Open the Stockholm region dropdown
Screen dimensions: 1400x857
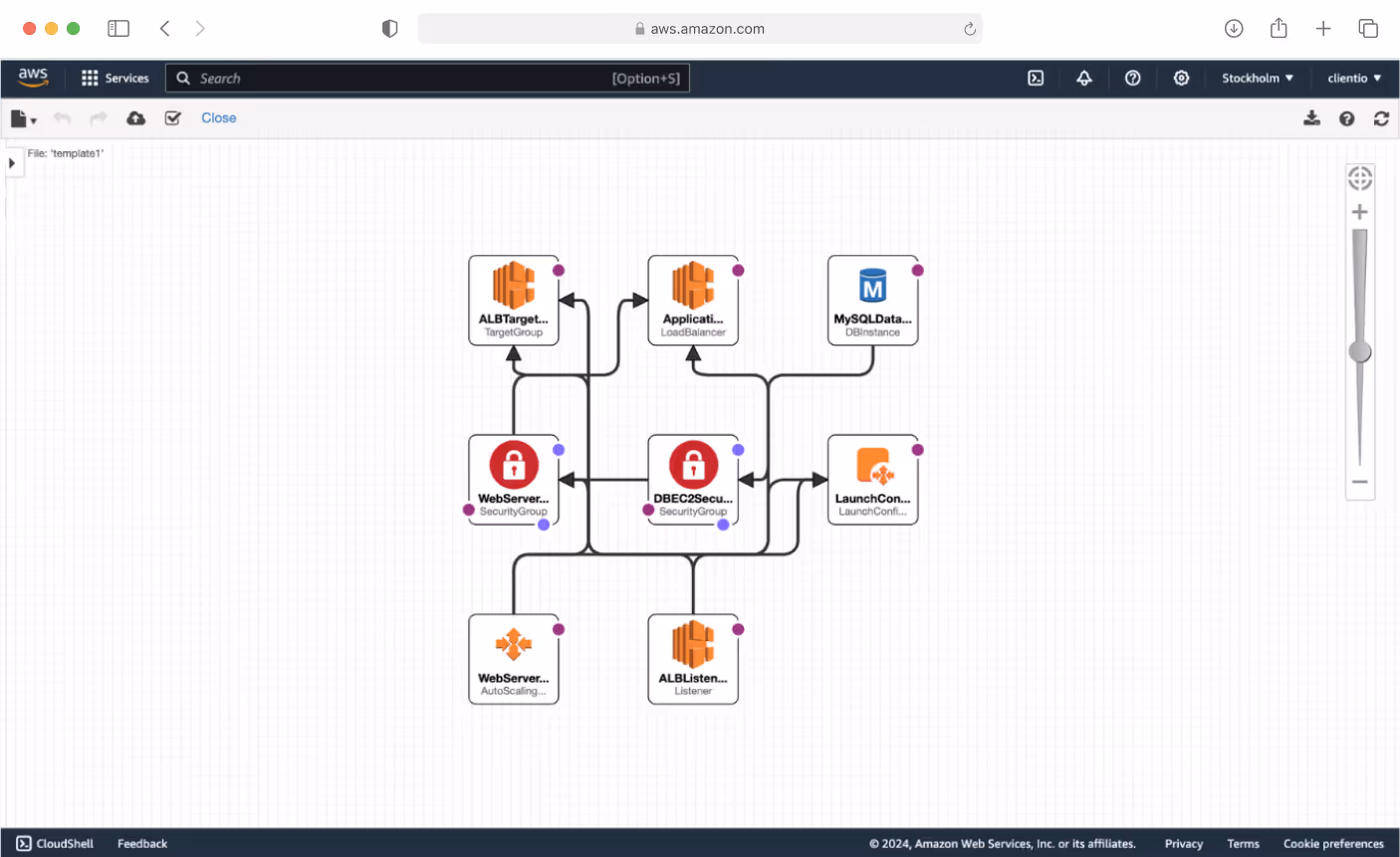[x=1257, y=78]
